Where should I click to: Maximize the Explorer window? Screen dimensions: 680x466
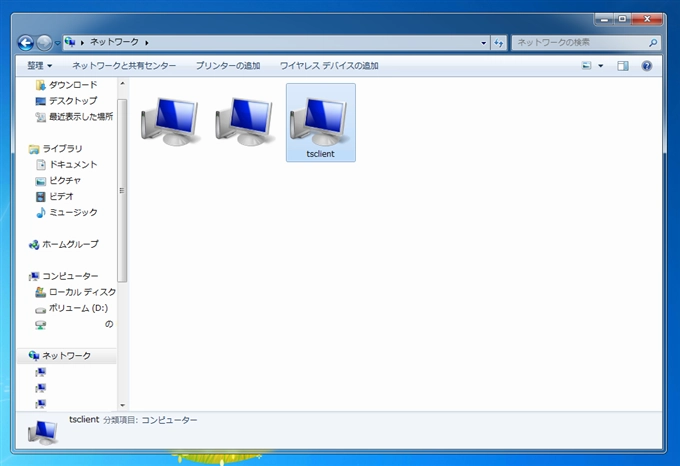622,19
